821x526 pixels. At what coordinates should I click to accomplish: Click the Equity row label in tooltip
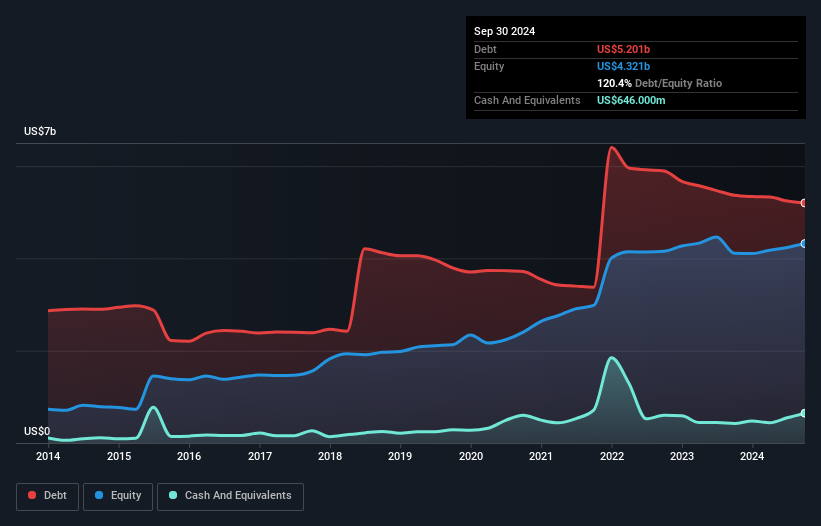pyautogui.click(x=489, y=66)
